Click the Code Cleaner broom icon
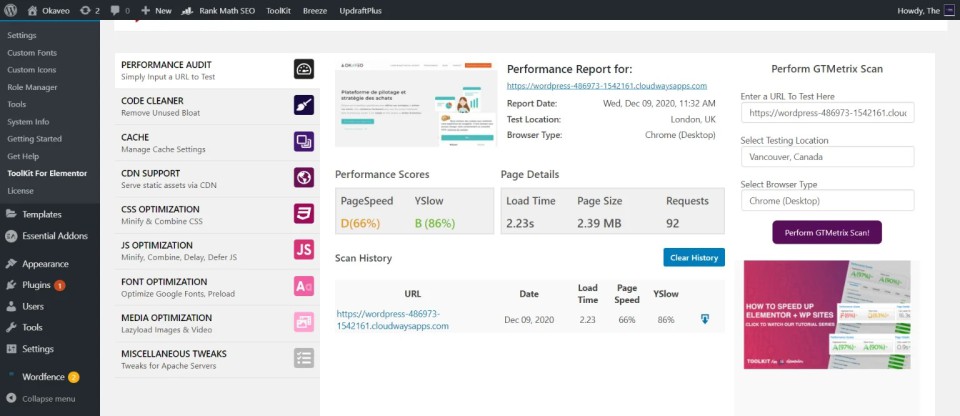Screen dimensions: 960x416 coord(304,105)
